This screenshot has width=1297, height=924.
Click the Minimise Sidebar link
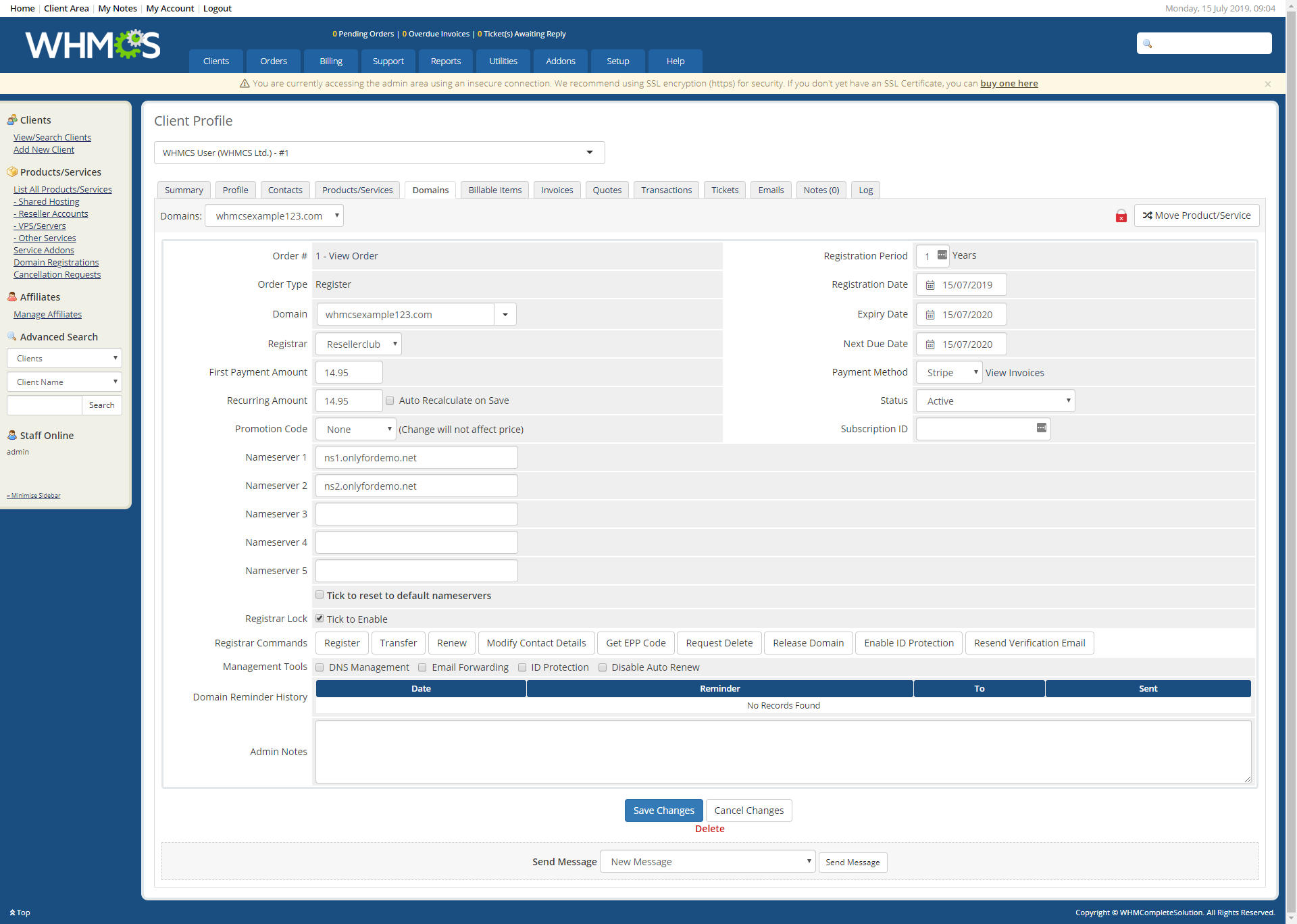(x=34, y=496)
